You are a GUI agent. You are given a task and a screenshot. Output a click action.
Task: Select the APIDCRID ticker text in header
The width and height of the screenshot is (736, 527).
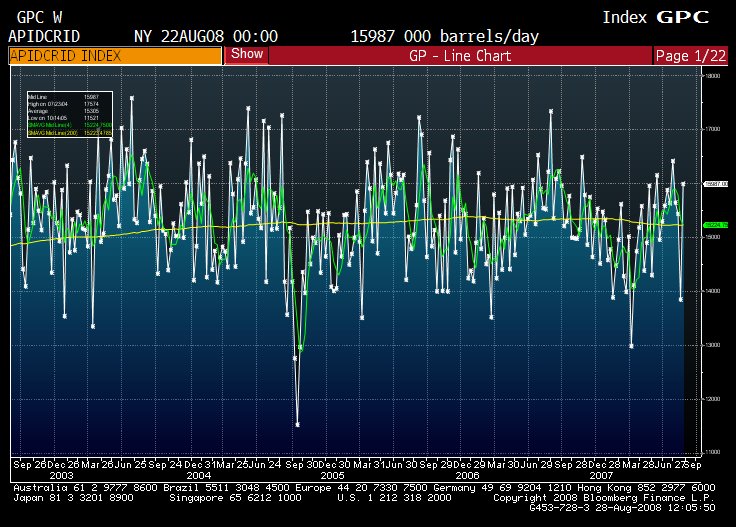click(44, 36)
